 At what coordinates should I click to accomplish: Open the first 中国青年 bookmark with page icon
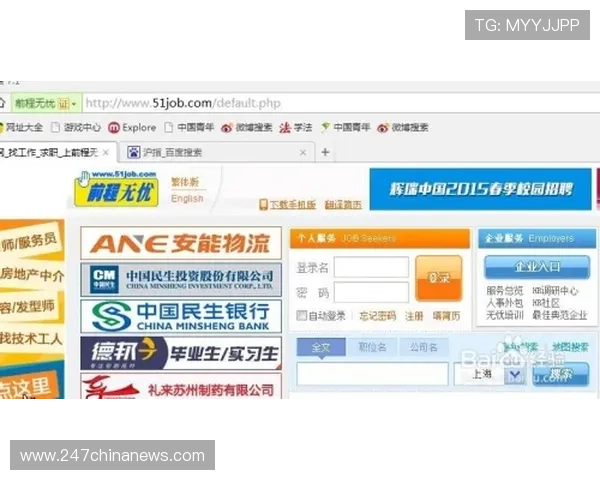tap(189, 127)
